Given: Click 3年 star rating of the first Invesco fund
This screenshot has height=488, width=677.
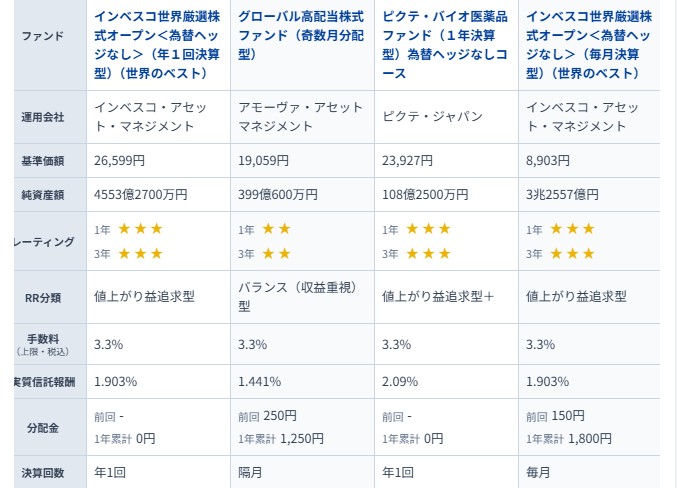Looking at the screenshot, I should pyautogui.click(x=140, y=254).
